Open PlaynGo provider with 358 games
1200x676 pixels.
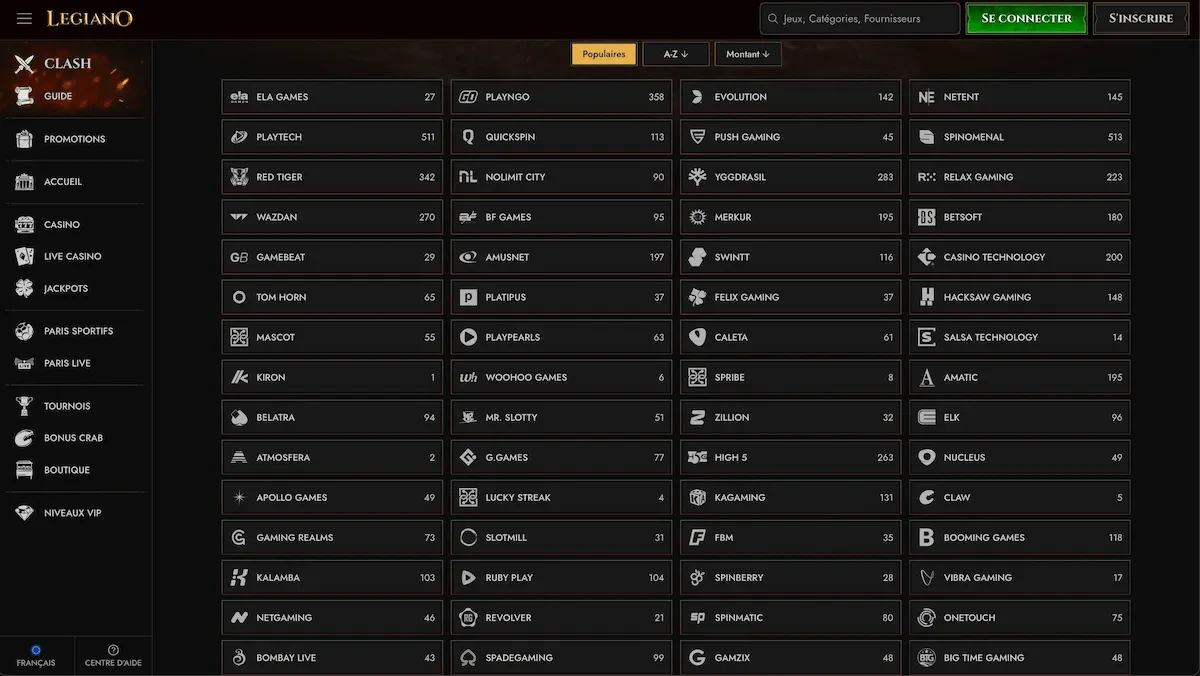[561, 97]
